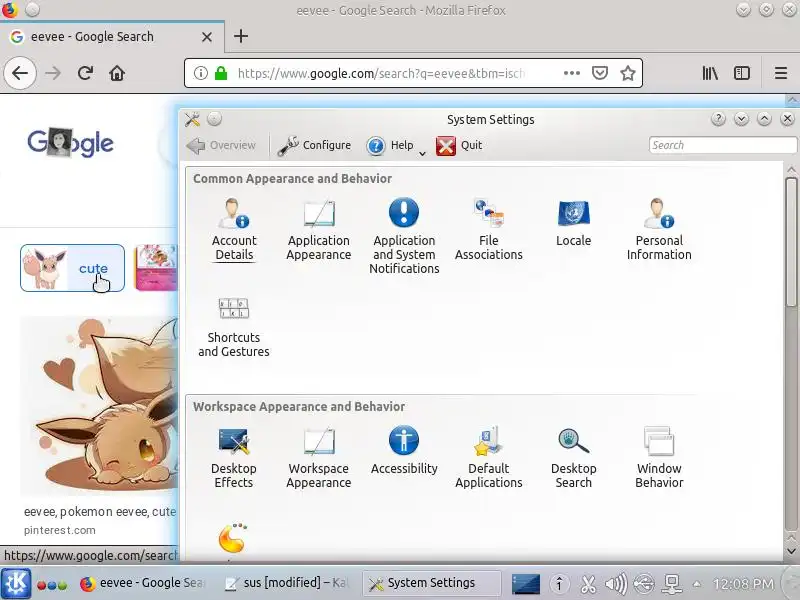Click the pinterest.com source link

point(60,530)
